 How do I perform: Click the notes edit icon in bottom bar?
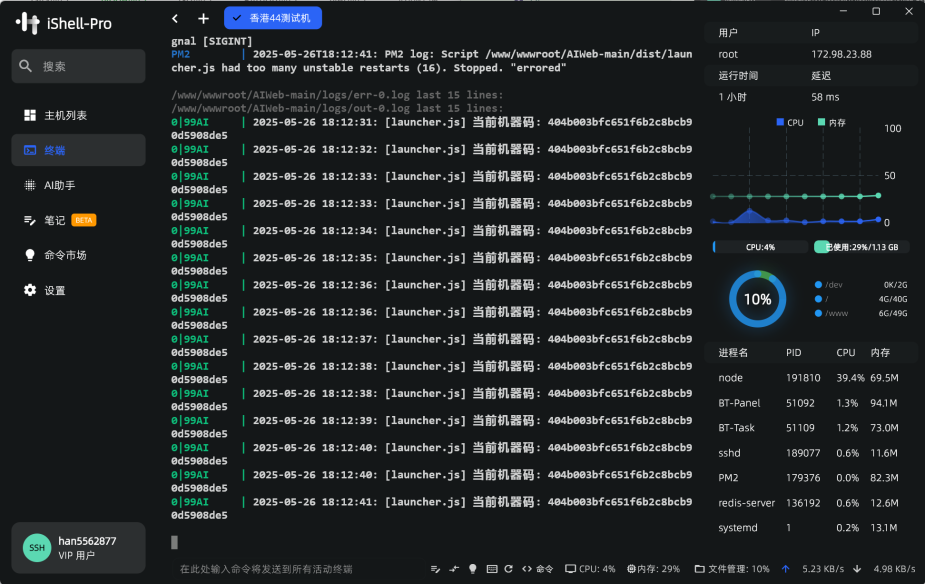435,569
